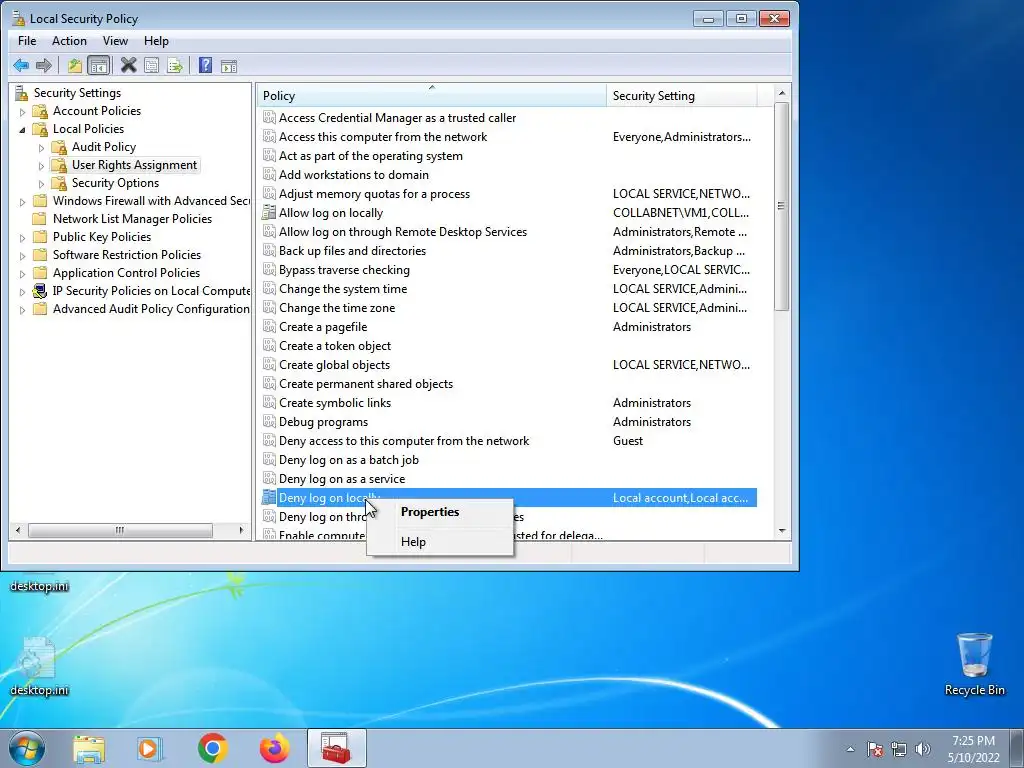Open the Windows Start button

(x=27, y=748)
